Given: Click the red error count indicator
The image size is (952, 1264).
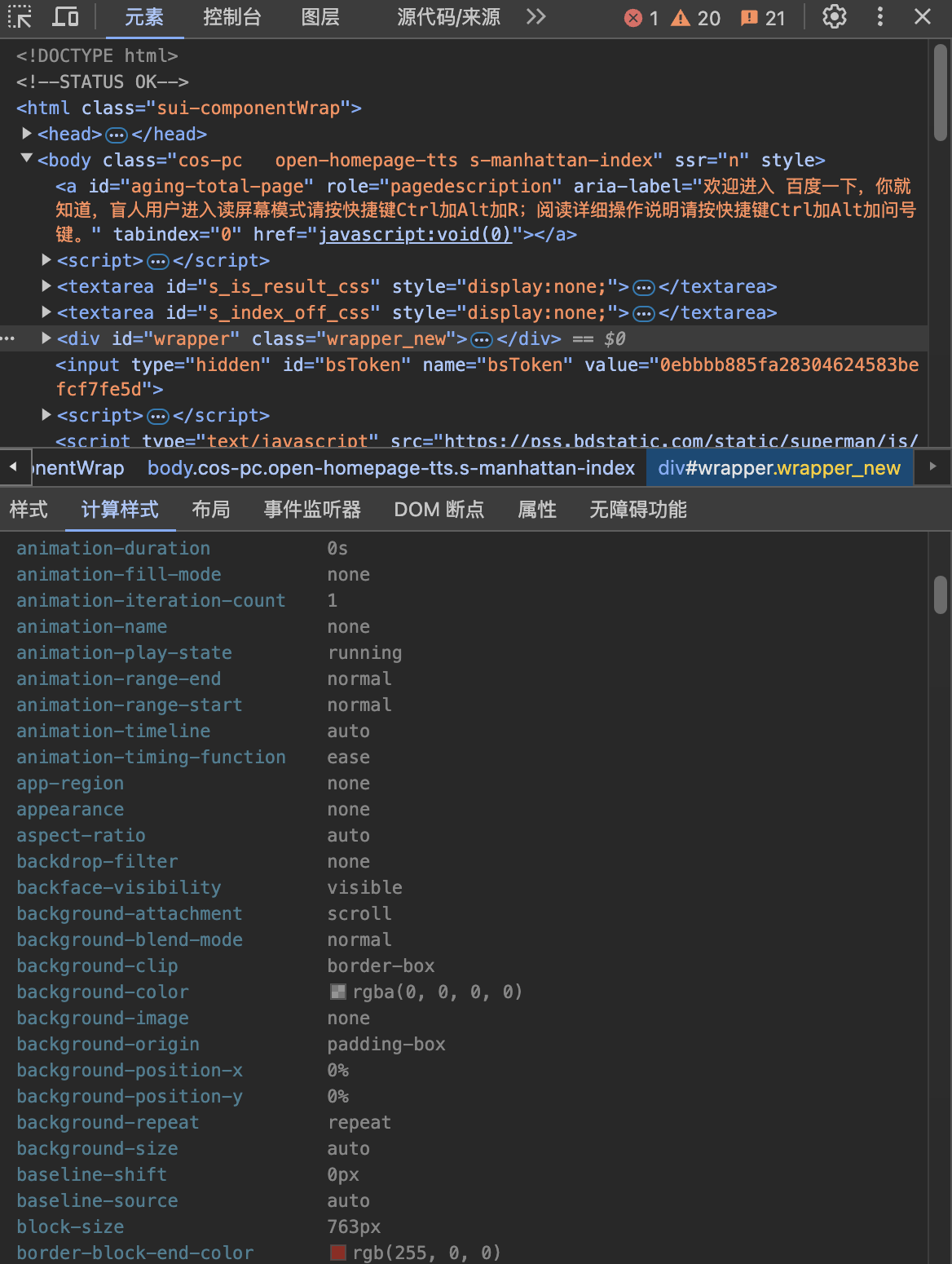Looking at the screenshot, I should 643,17.
